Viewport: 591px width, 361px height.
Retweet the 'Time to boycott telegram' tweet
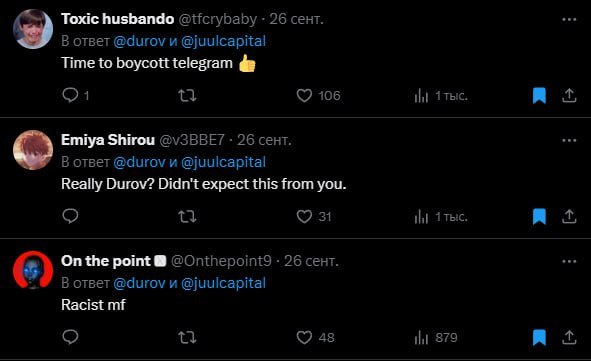click(187, 95)
